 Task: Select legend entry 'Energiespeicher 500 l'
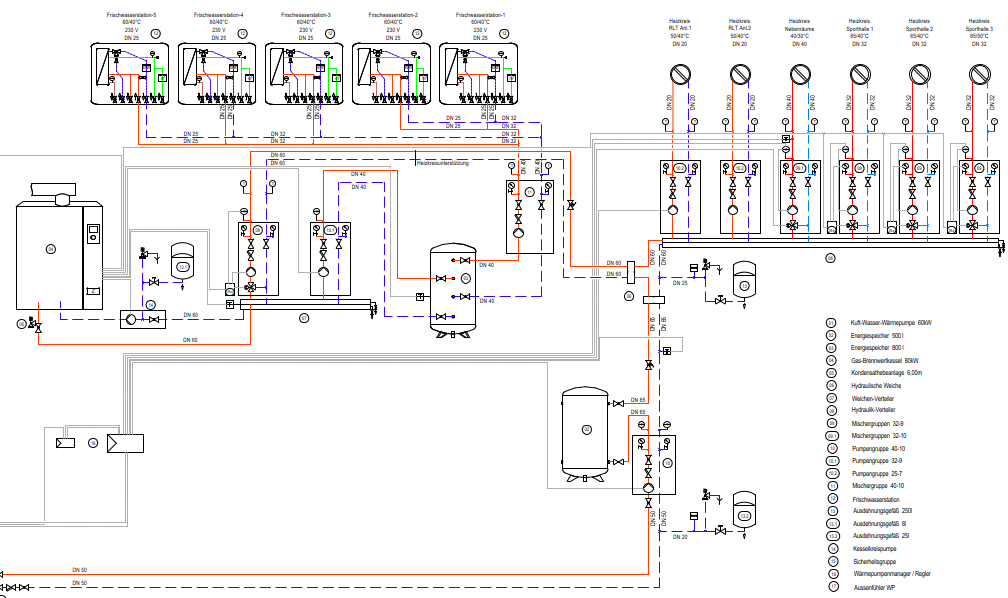click(x=878, y=336)
